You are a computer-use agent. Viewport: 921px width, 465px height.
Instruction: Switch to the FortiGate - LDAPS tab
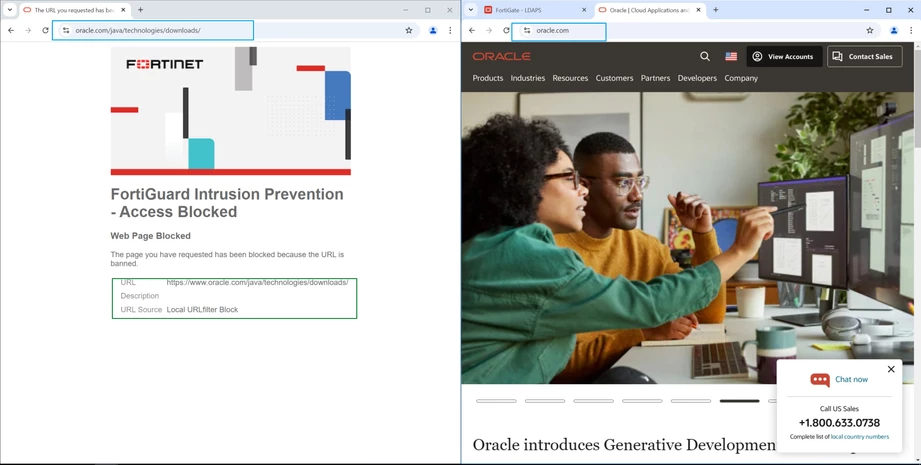click(x=534, y=10)
